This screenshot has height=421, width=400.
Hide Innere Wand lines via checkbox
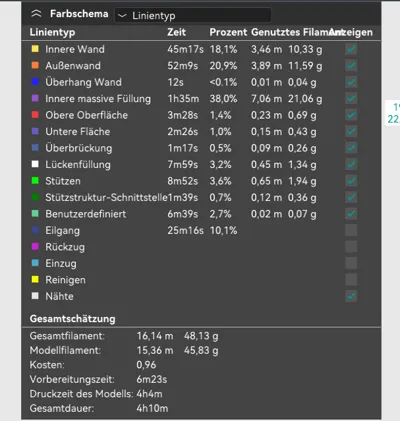pyautogui.click(x=351, y=49)
